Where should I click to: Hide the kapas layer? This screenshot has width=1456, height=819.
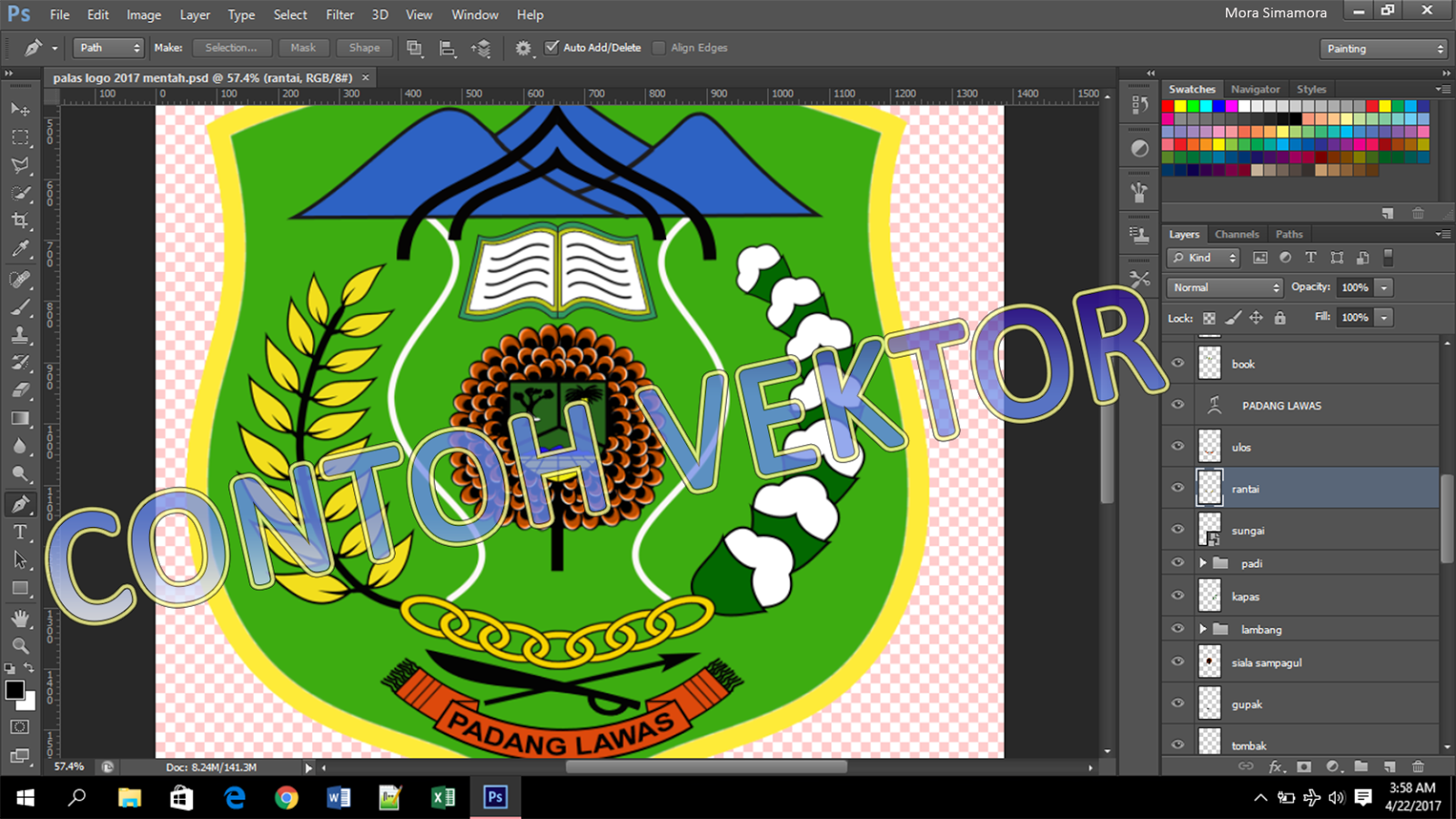(1178, 596)
